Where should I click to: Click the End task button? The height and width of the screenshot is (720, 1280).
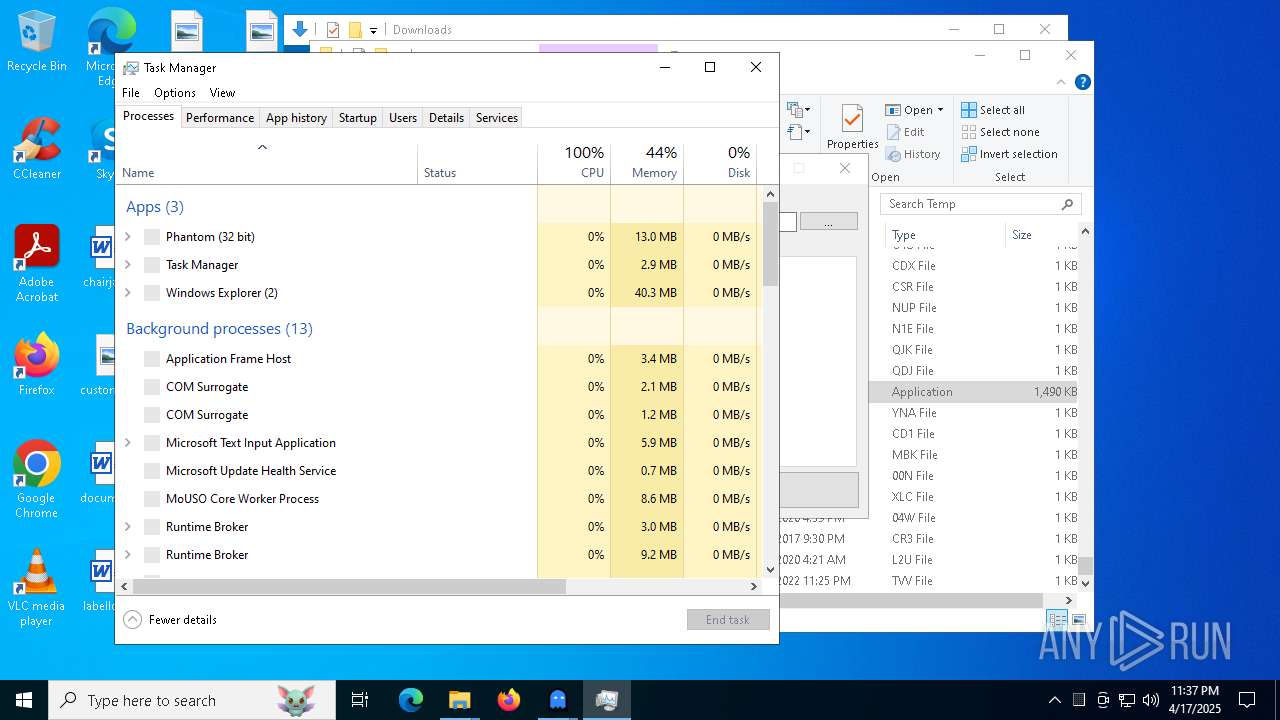pos(728,620)
